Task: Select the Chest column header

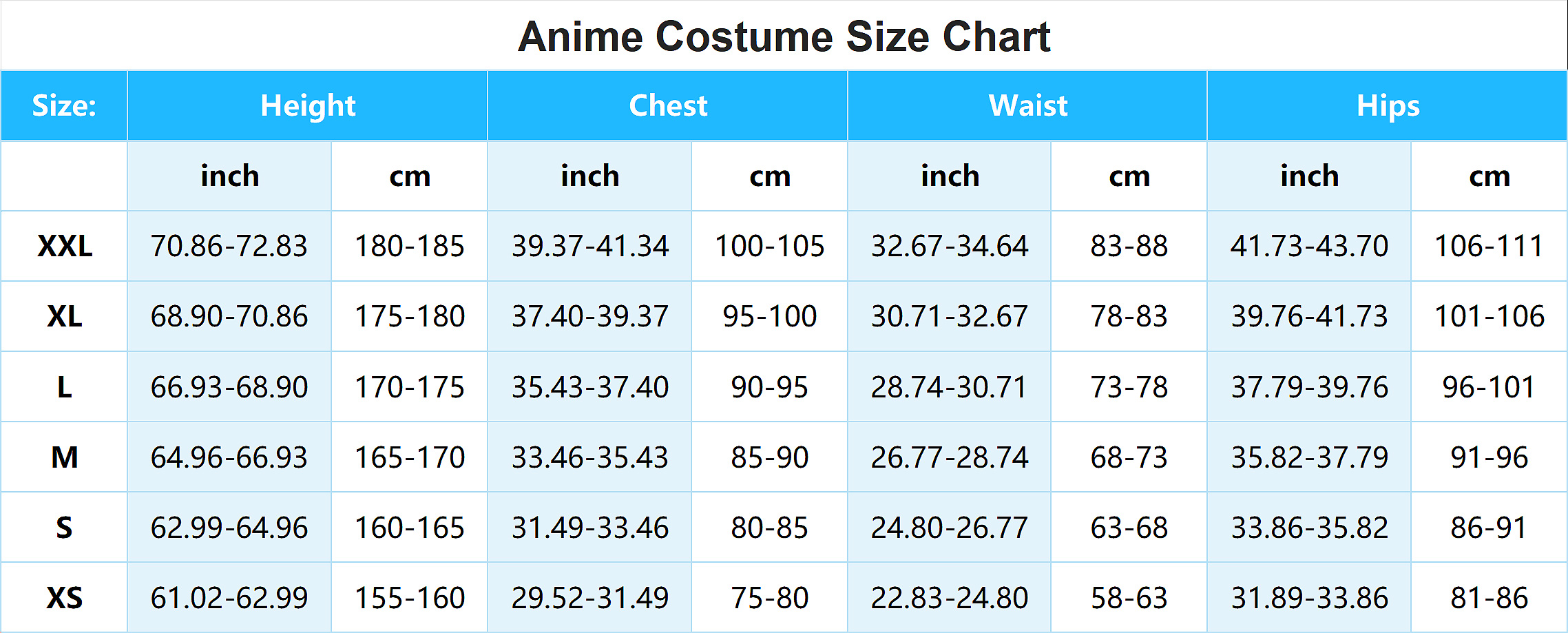Action: (668, 106)
